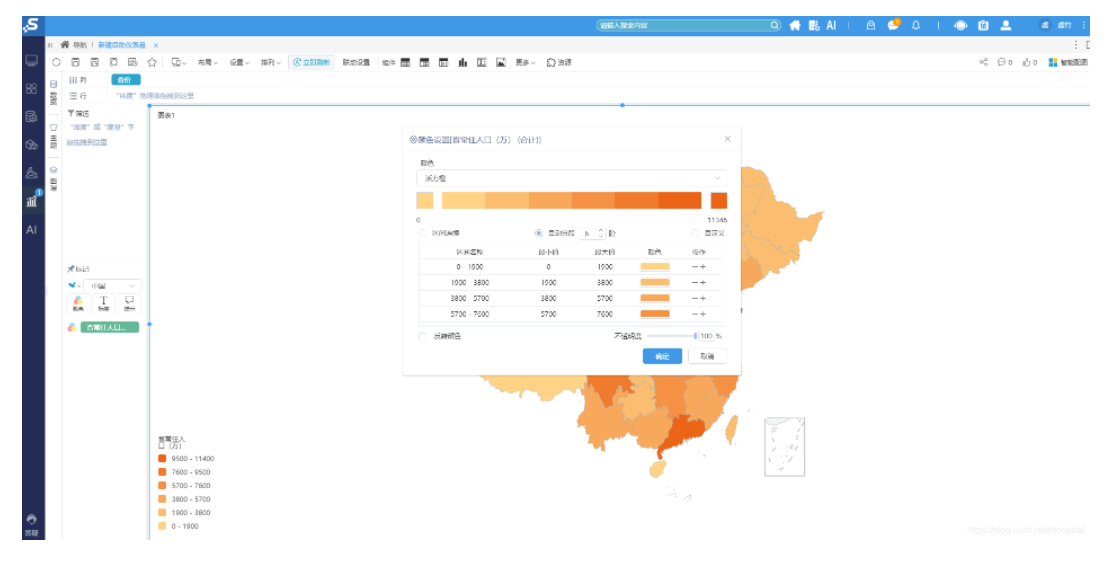The height and width of the screenshot is (566, 1120).
Task: Click the smart chart button at toolbar right
Action: click(1068, 62)
